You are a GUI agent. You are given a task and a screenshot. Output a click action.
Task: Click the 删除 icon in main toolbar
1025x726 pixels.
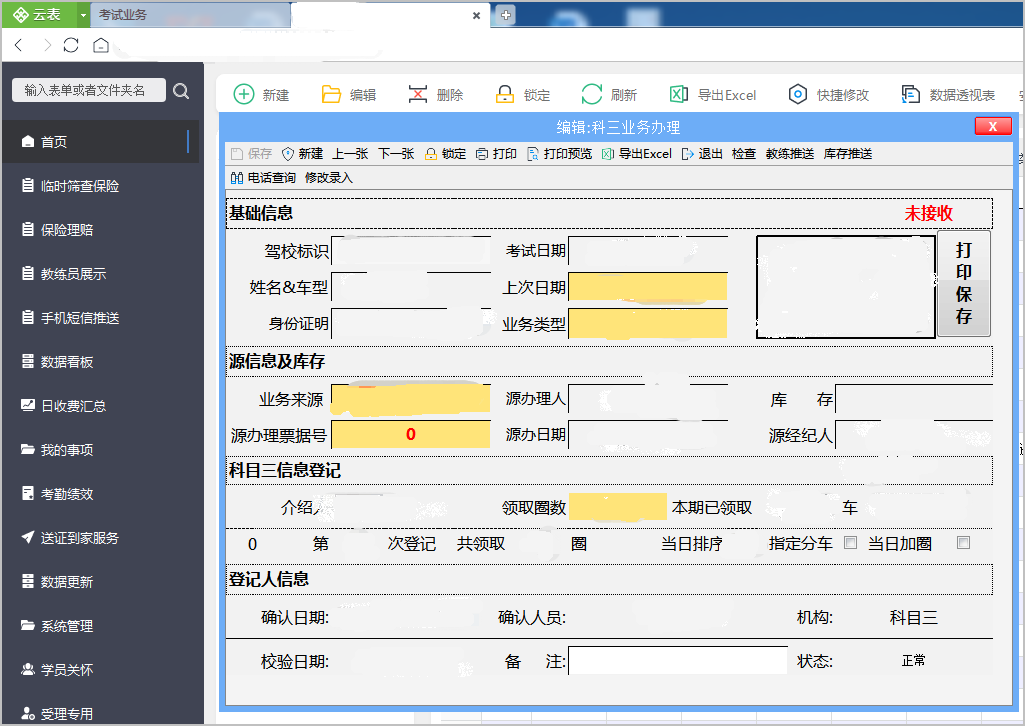pyautogui.click(x=418, y=94)
